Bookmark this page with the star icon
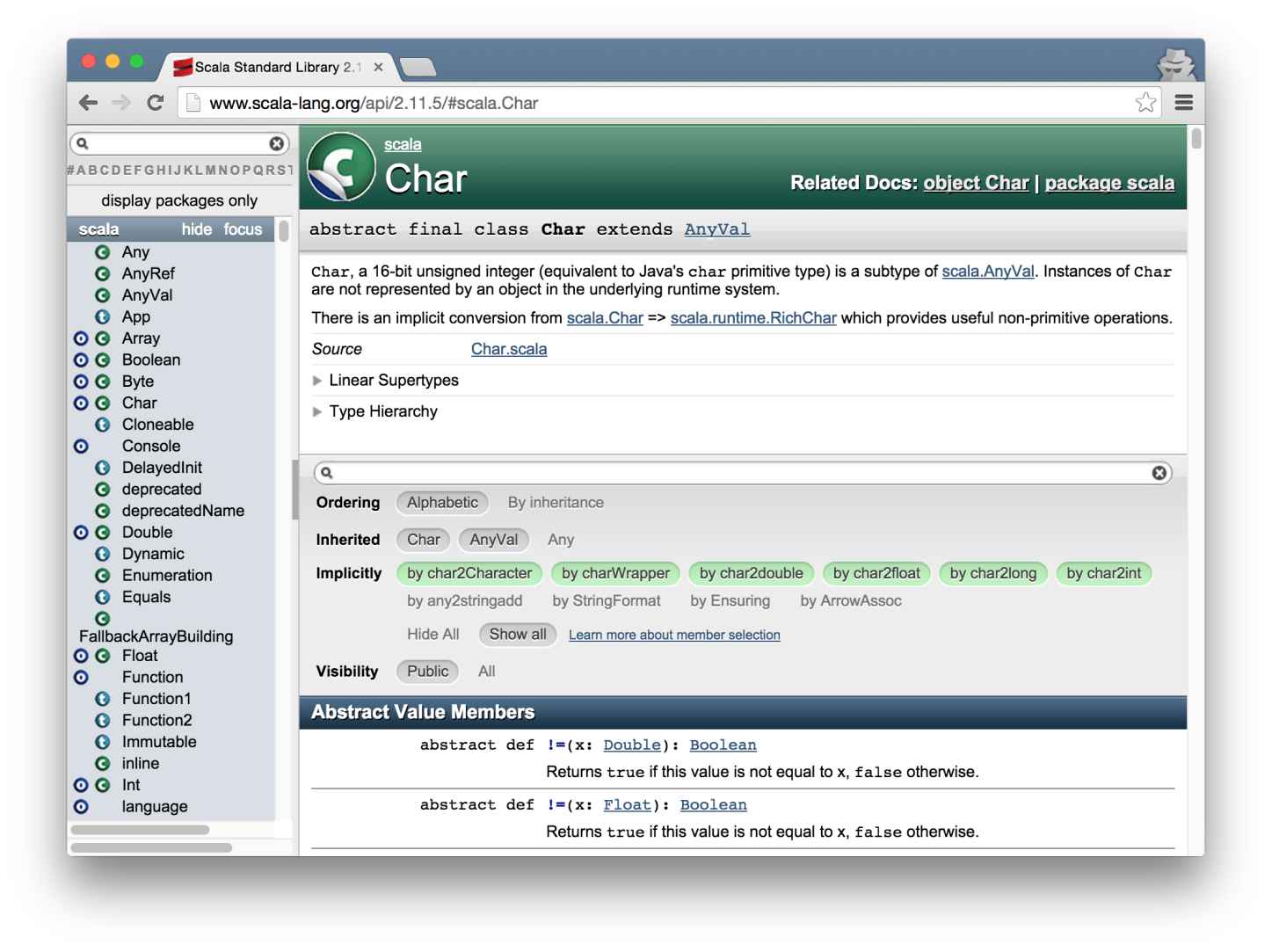Image resolution: width=1272 pixels, height=952 pixels. click(x=1145, y=103)
